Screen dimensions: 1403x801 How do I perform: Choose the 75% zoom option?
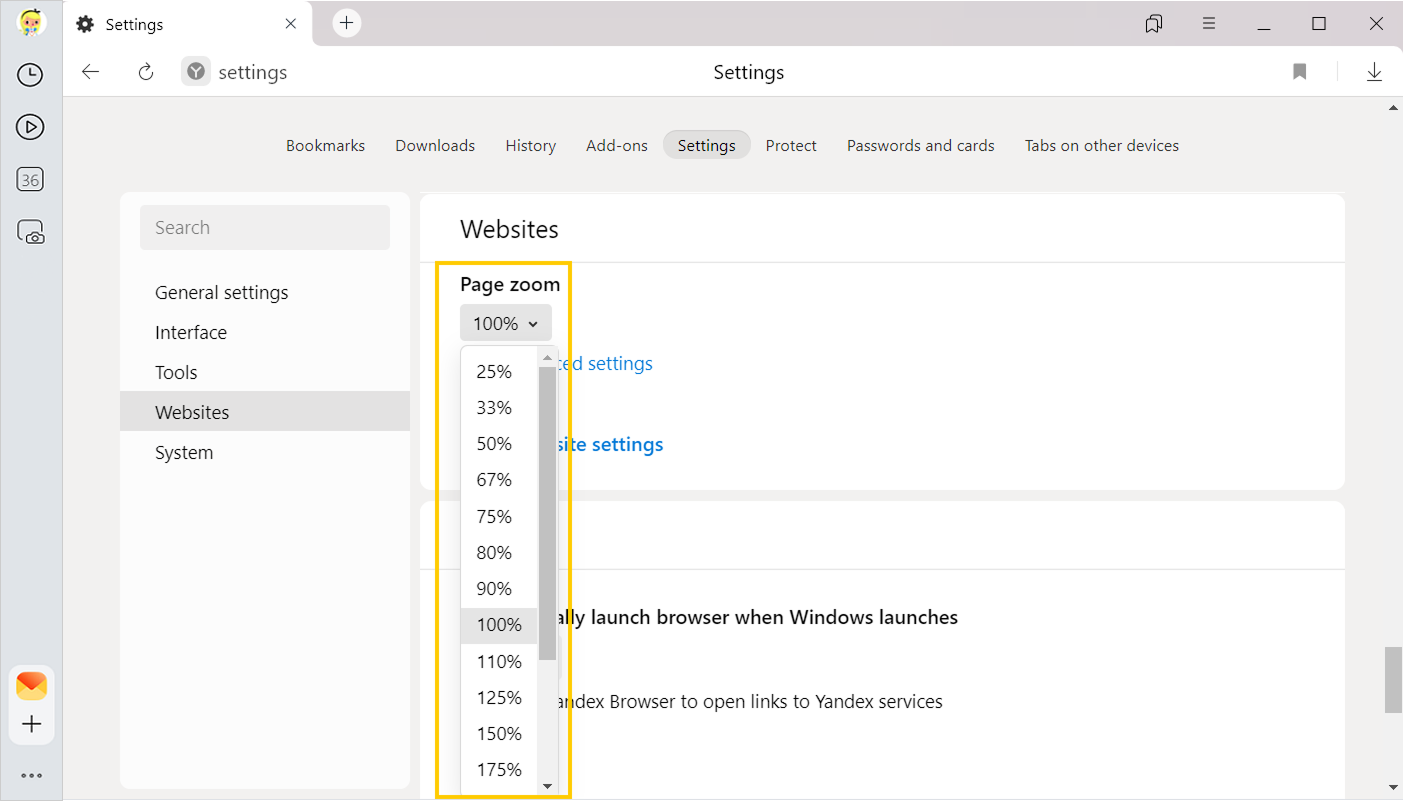494,516
